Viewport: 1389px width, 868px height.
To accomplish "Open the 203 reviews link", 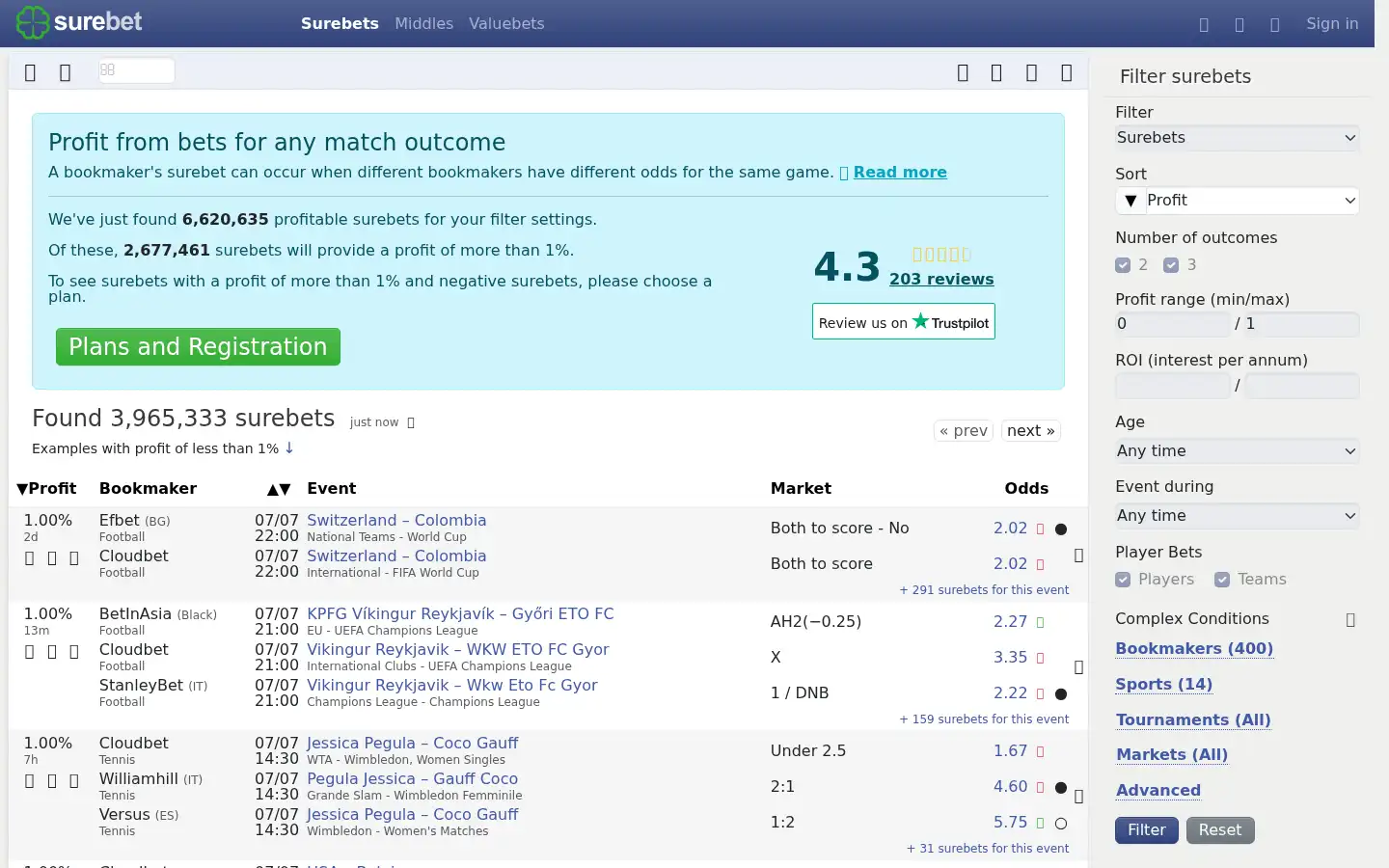I will [941, 280].
